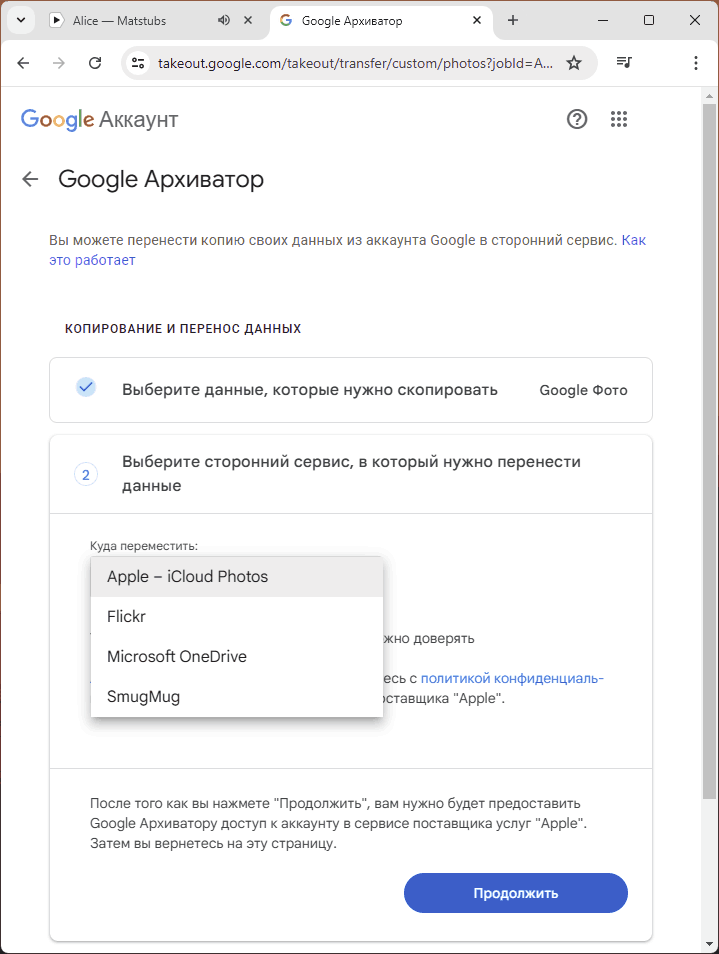Screen dimensions: 719x954
Task: Pick Microsoft OneDrive from the list
Action: (237, 656)
